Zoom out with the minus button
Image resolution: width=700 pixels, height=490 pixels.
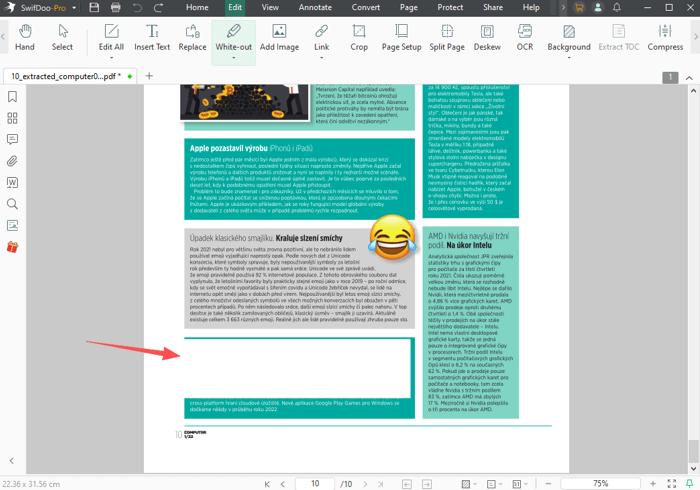click(548, 484)
